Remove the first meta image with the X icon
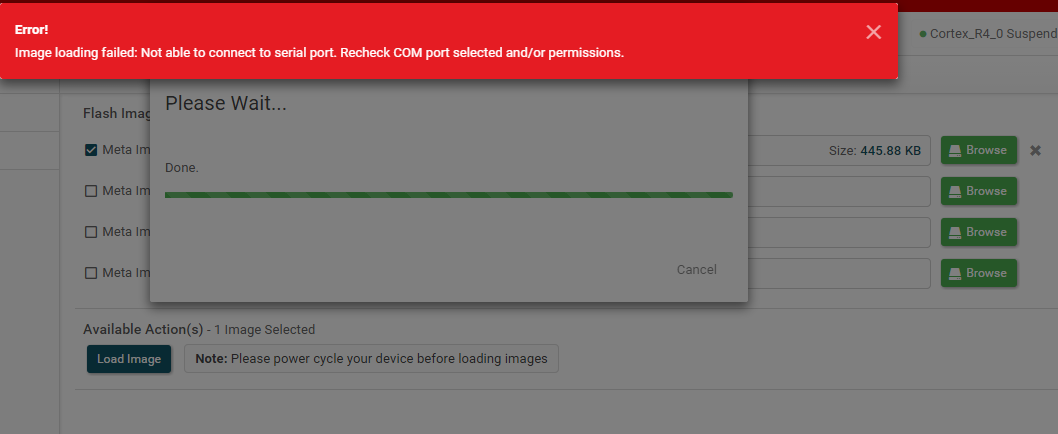Screen dimensions: 1058x434 tap(1035, 151)
